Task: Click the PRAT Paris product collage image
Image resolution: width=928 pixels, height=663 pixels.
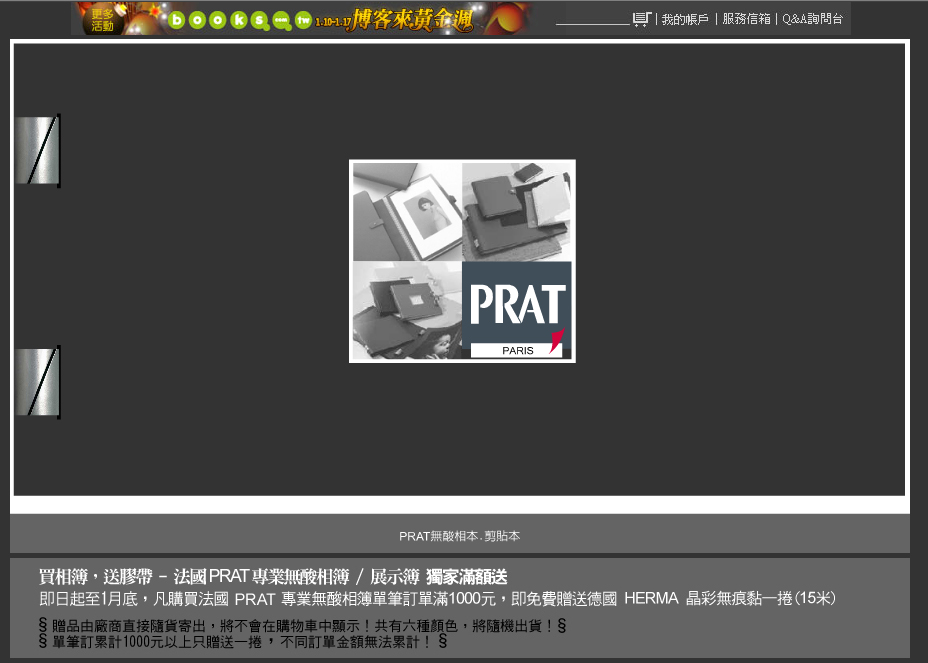Action: click(462, 261)
